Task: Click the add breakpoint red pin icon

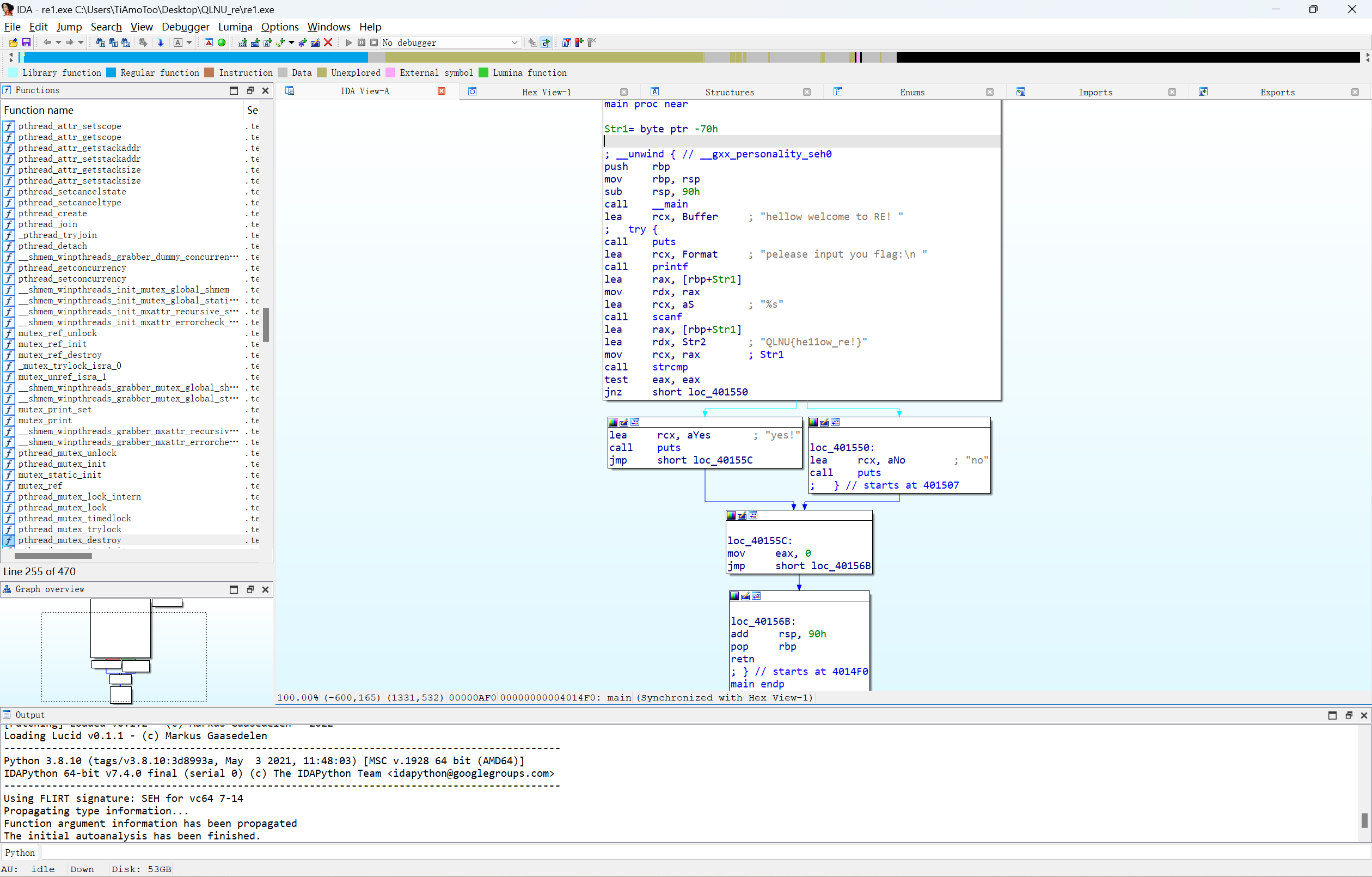Action: tap(579, 42)
